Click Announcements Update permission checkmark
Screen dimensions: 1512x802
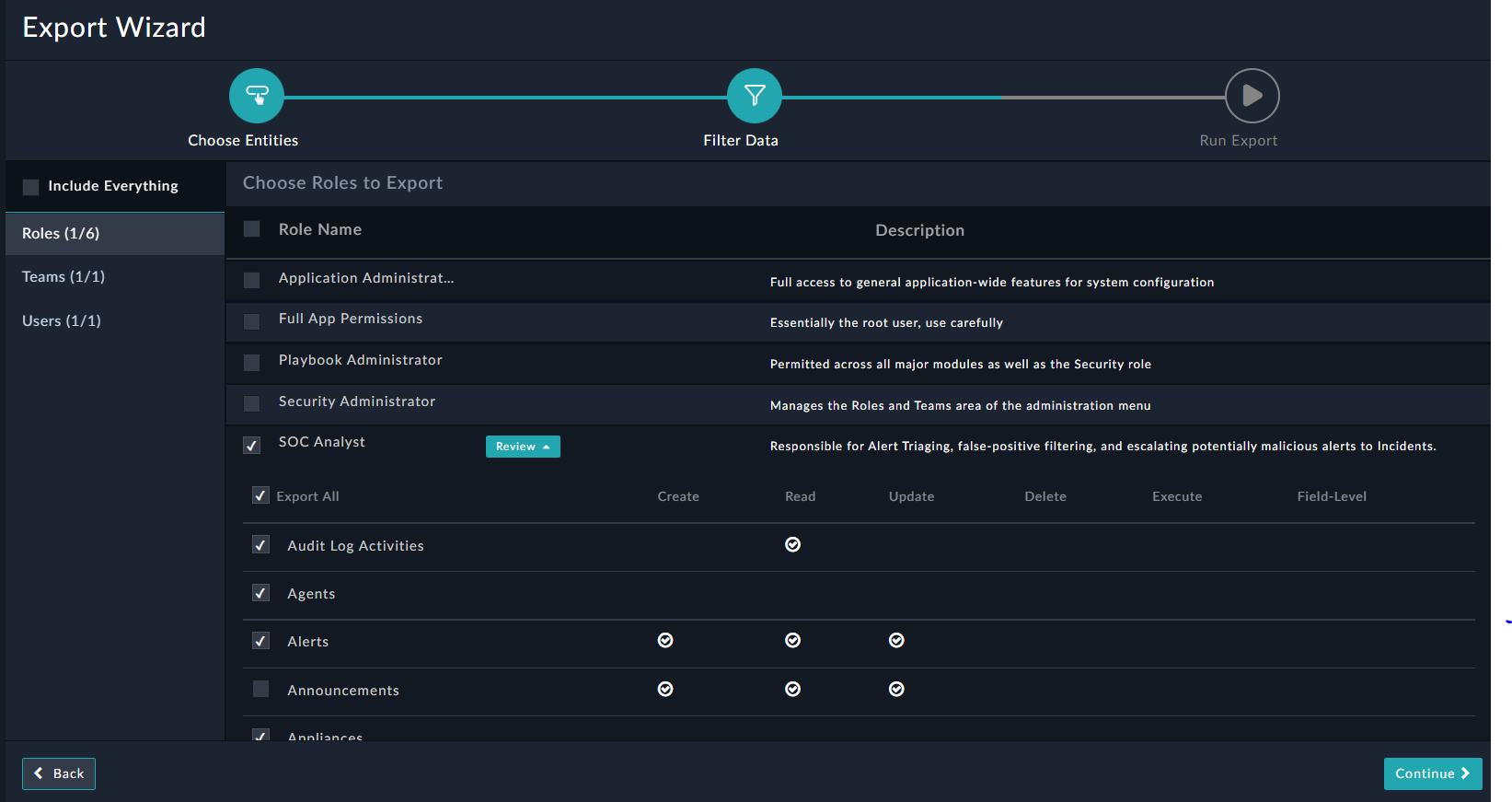click(x=896, y=689)
